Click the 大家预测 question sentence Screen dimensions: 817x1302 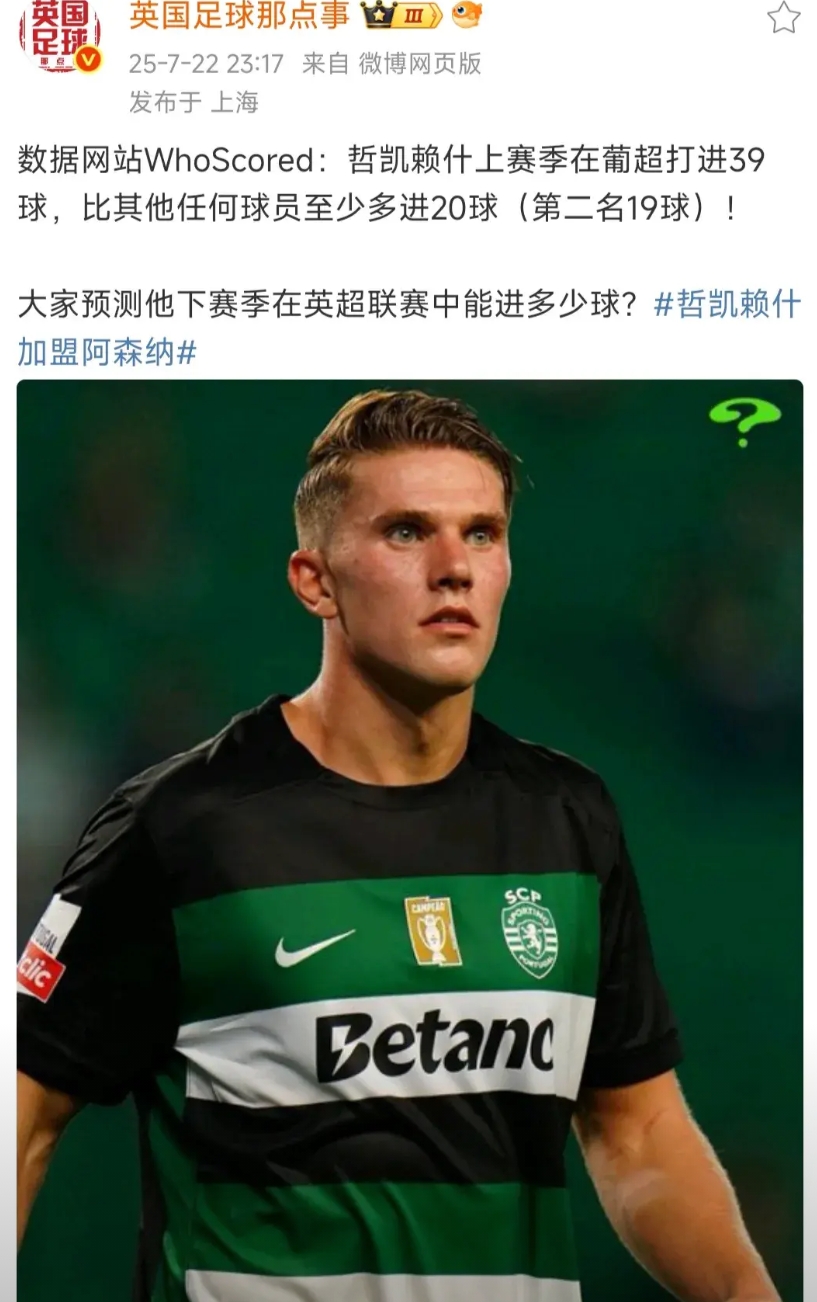pos(328,305)
